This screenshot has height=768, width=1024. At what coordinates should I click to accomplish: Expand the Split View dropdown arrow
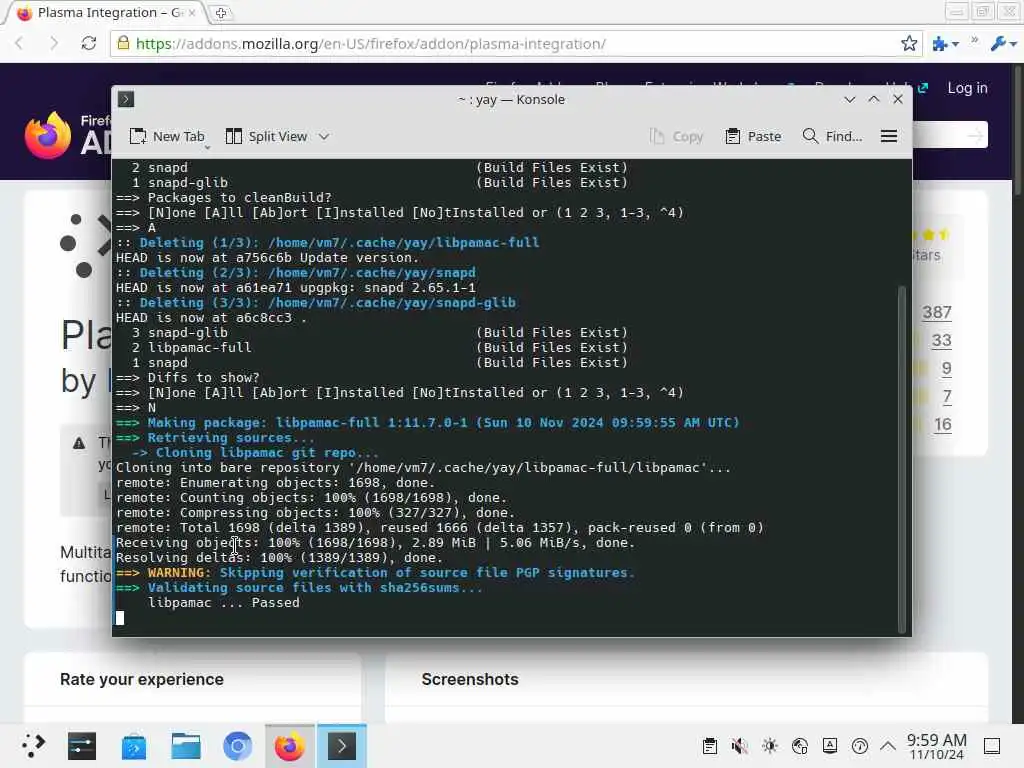point(324,136)
